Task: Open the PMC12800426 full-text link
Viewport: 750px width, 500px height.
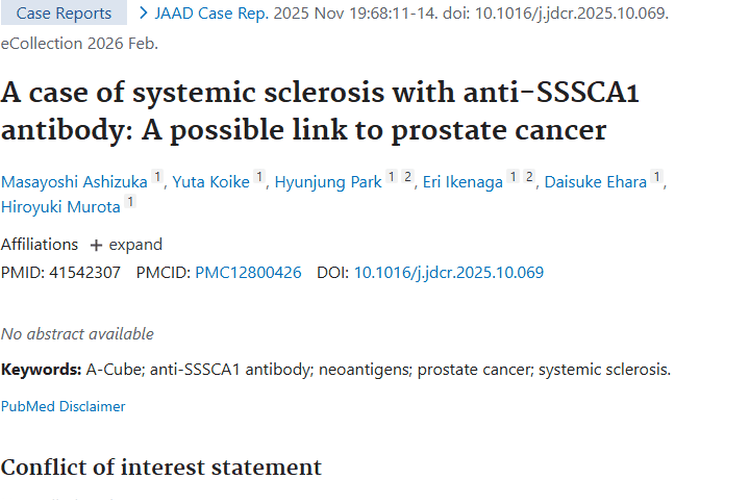Action: coord(248,272)
